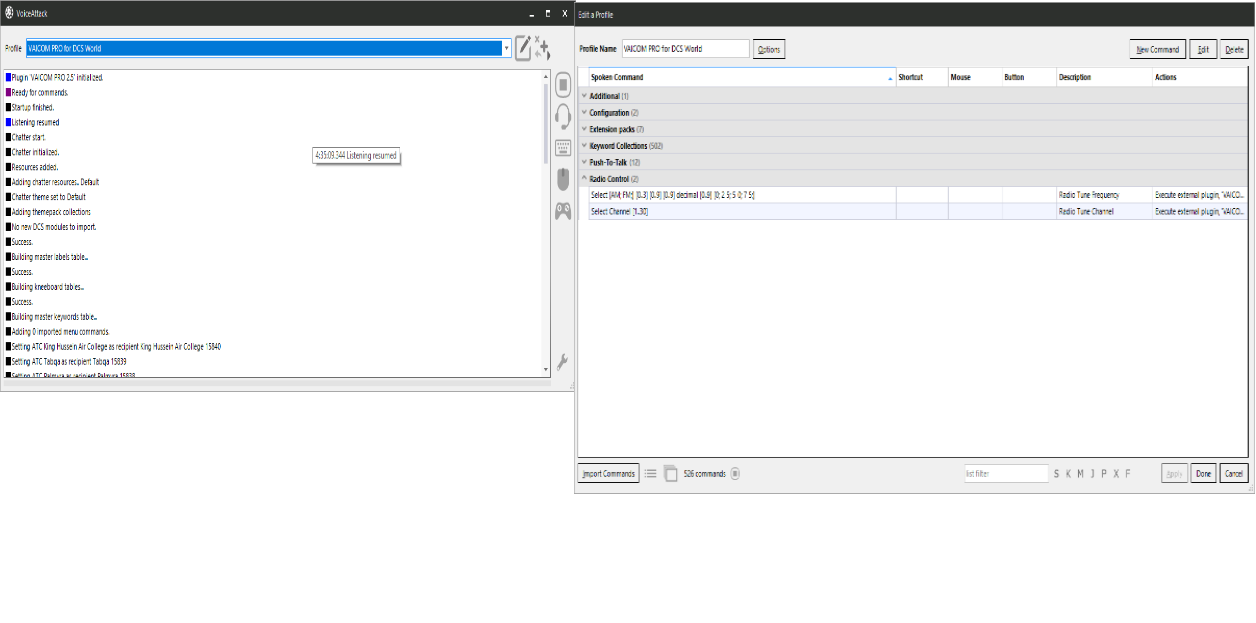Image resolution: width=1256 pixels, height=623 pixels.
Task: Expand the Keyword Collections (502) category
Action: tap(584, 146)
